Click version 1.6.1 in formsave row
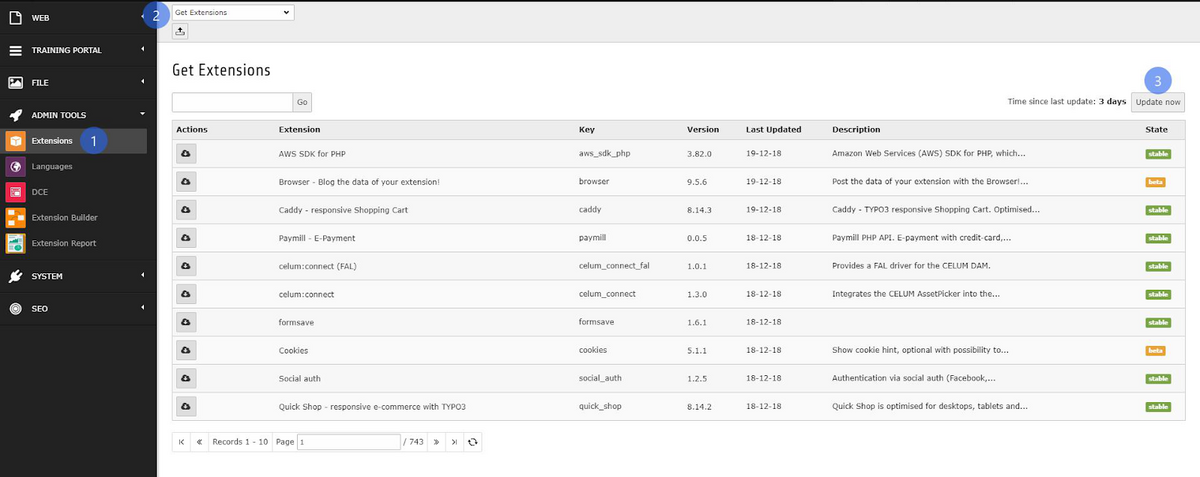The height and width of the screenshot is (477, 1200). [696, 323]
